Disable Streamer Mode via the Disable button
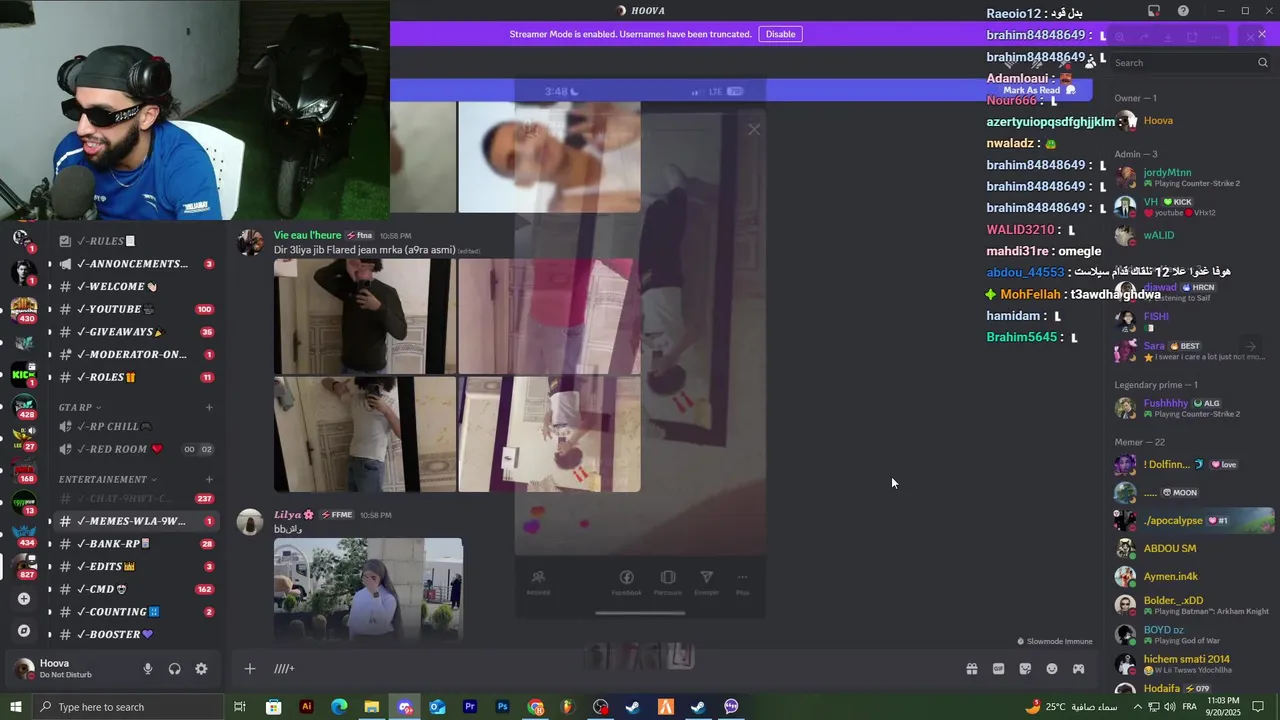Screen dimensions: 1280x720 (x=780, y=34)
